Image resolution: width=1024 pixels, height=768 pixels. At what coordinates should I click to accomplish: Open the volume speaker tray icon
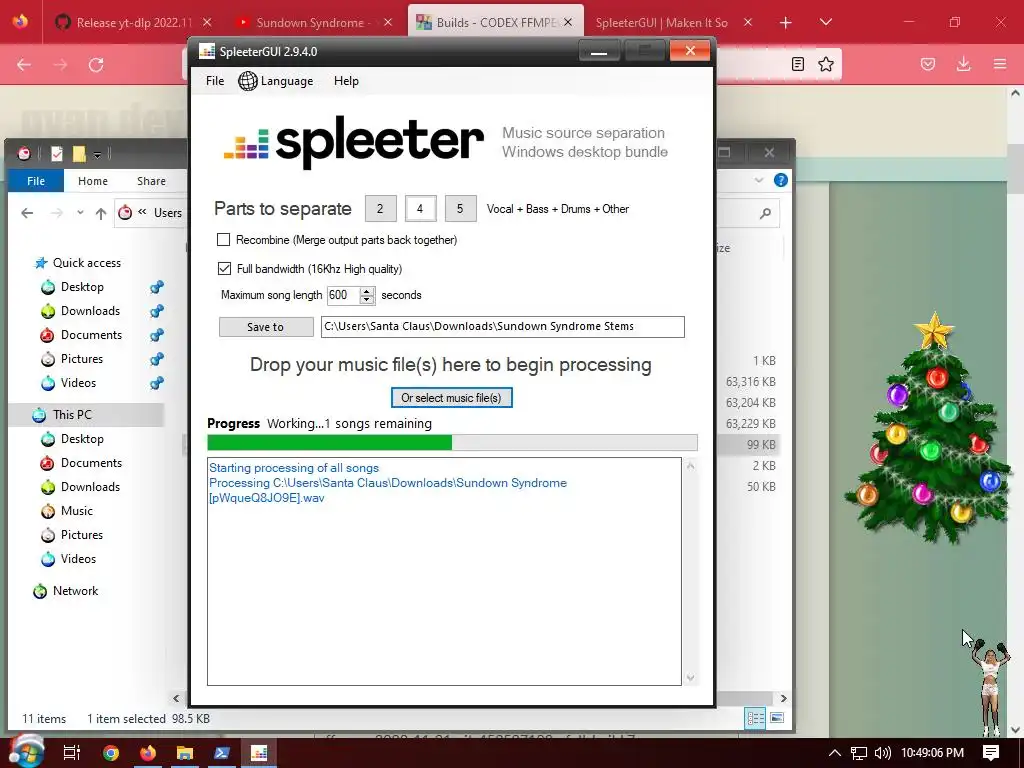(882, 753)
